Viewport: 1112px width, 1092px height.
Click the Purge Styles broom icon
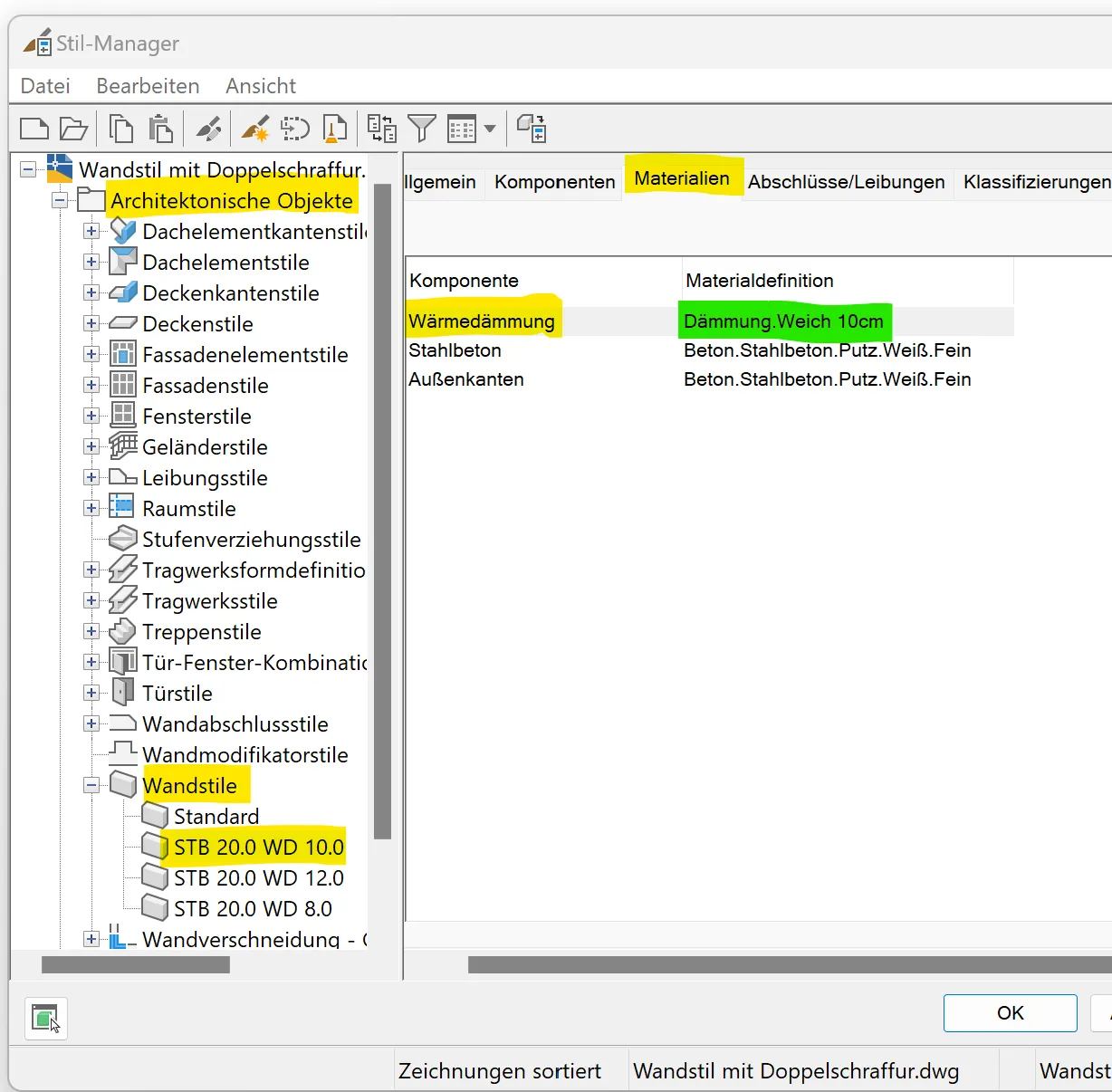pos(334,129)
